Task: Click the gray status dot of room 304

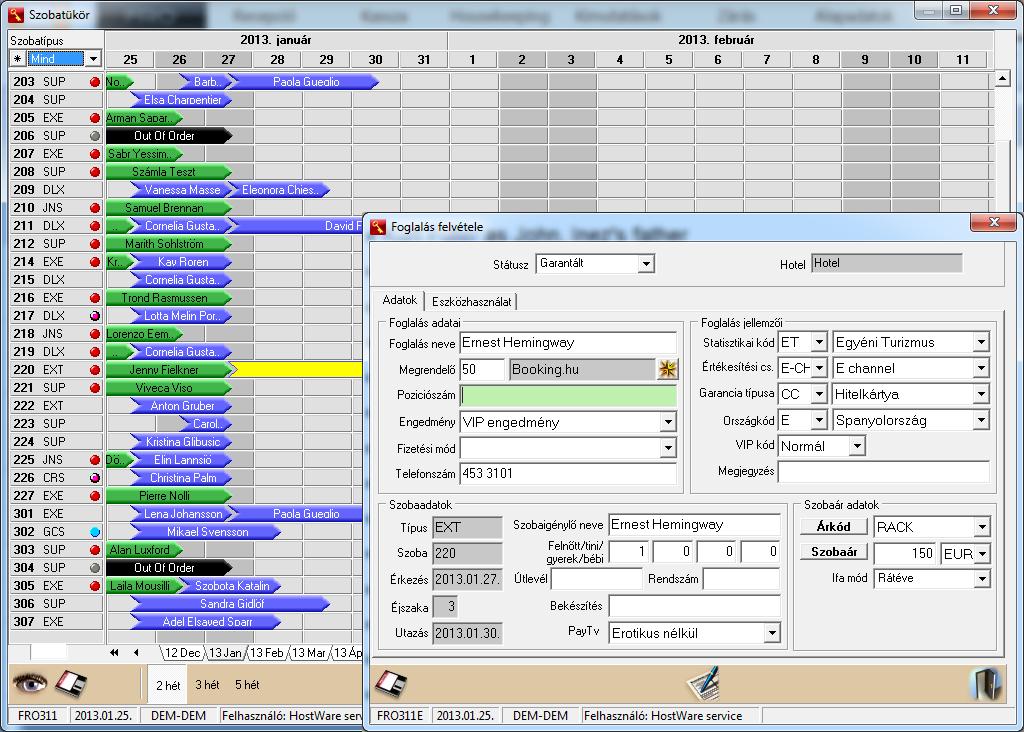Action: (x=95, y=568)
